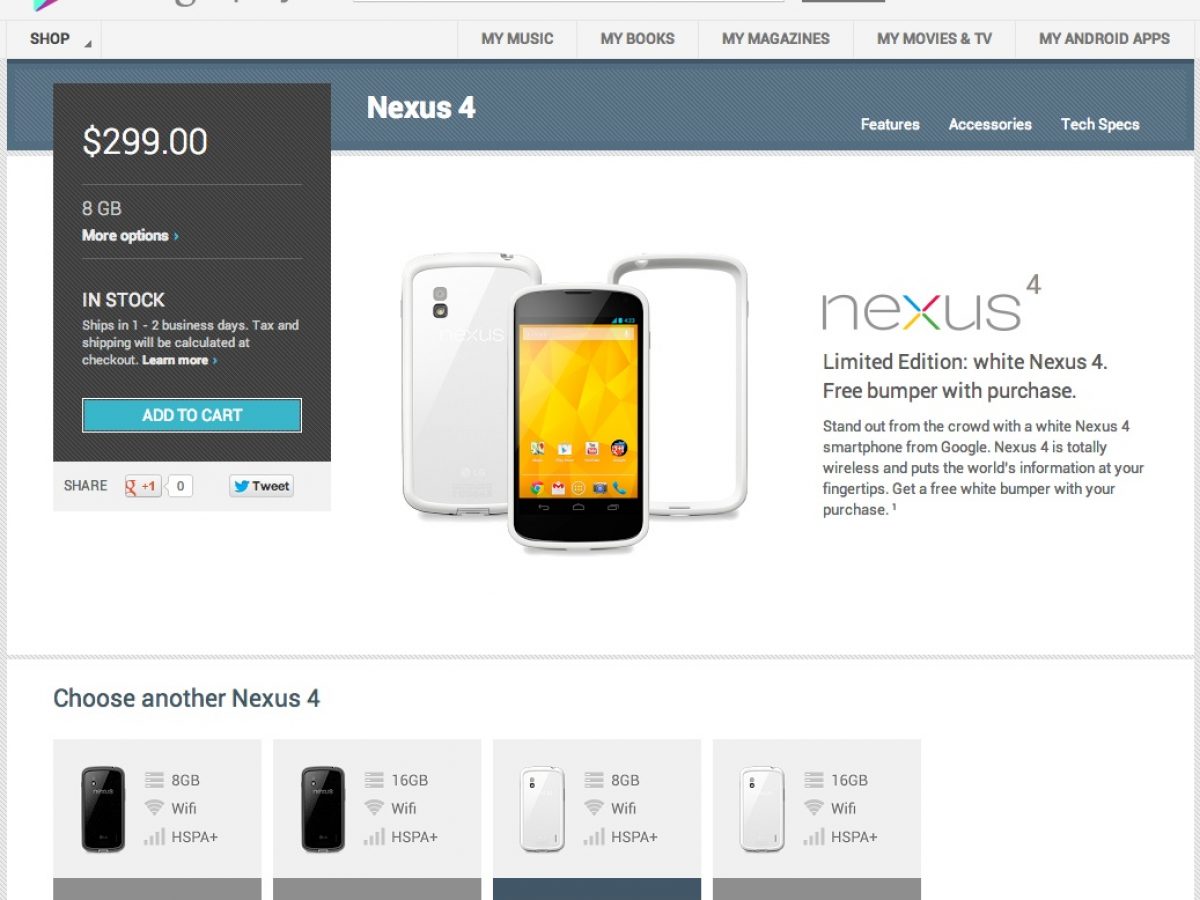Click the Tweet button with the bird icon
Screen dimensions: 1200x900
click(x=261, y=486)
